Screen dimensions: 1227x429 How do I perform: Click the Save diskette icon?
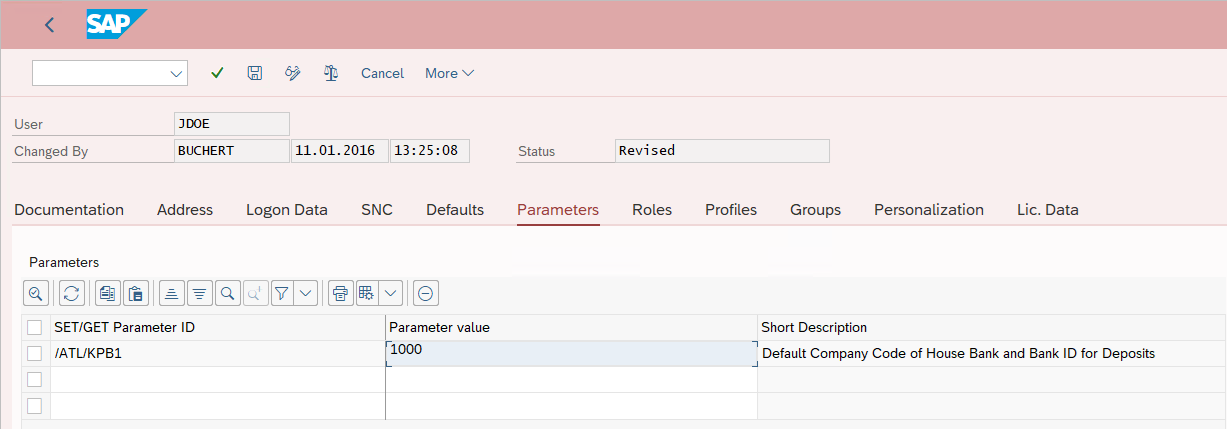tap(255, 73)
